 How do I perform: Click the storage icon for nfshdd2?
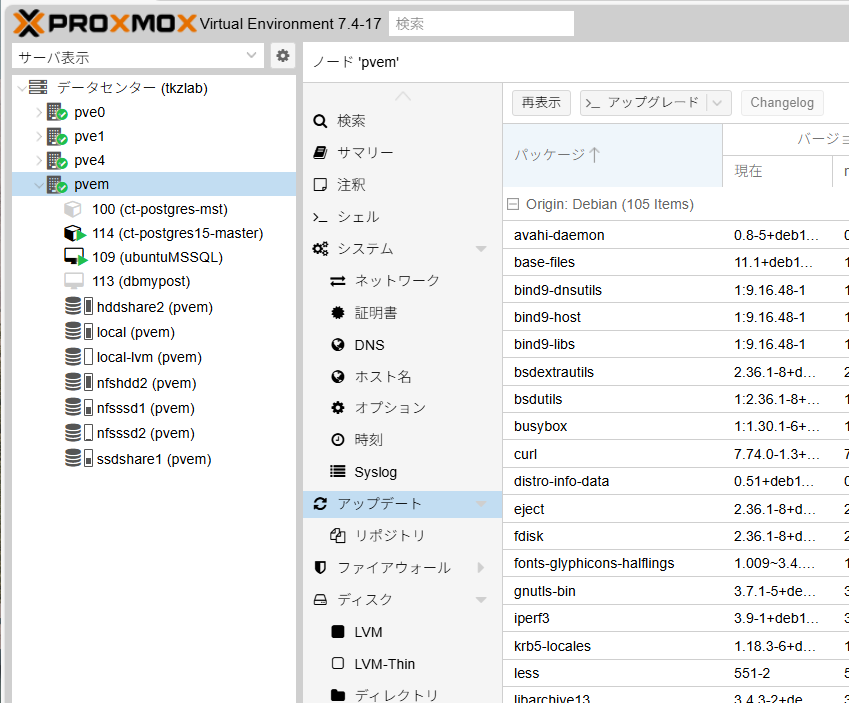[x=79, y=382]
